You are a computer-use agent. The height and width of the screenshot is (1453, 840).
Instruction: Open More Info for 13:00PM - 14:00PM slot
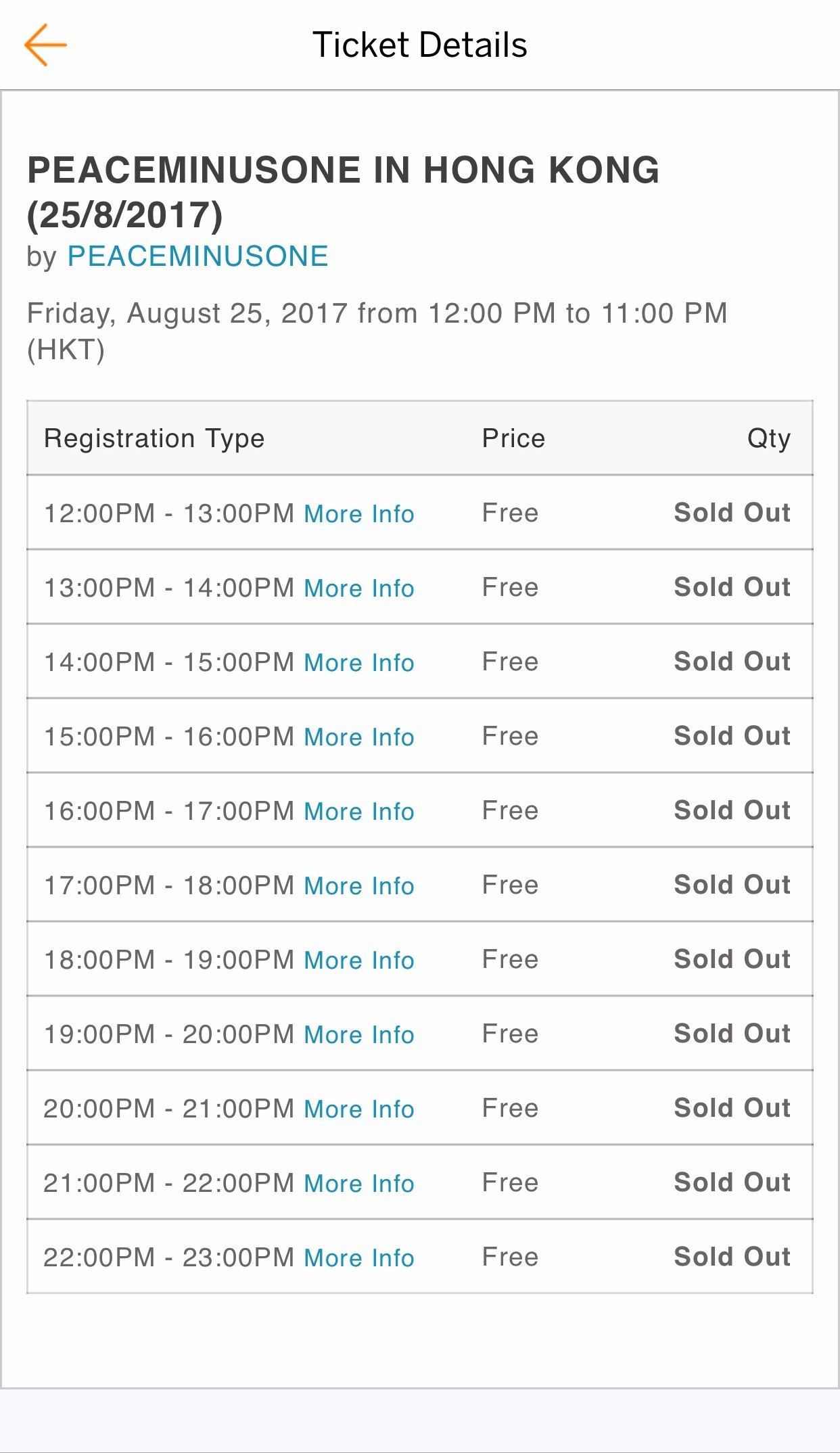(x=358, y=589)
